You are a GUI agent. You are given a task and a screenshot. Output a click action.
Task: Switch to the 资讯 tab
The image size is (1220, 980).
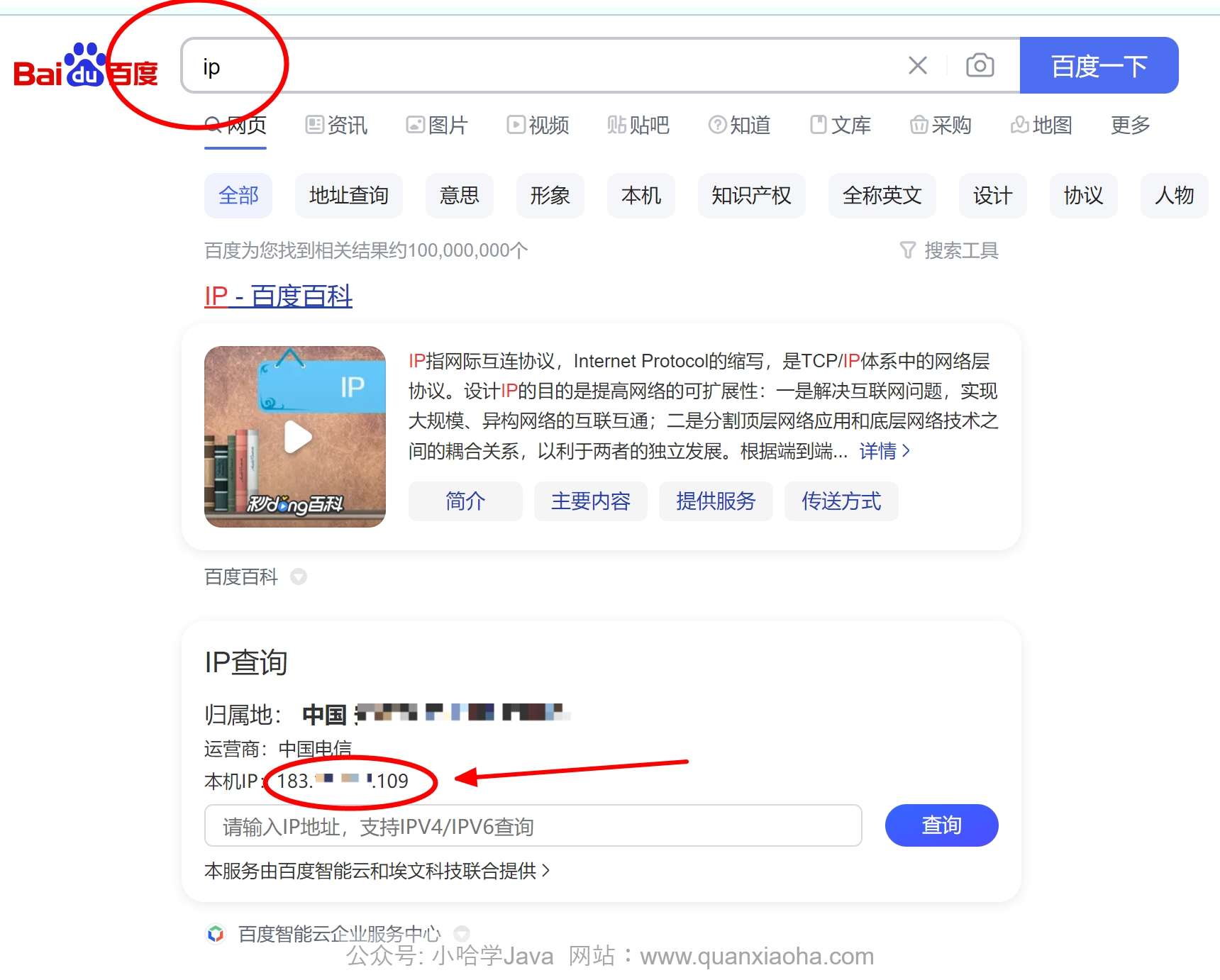point(337,126)
